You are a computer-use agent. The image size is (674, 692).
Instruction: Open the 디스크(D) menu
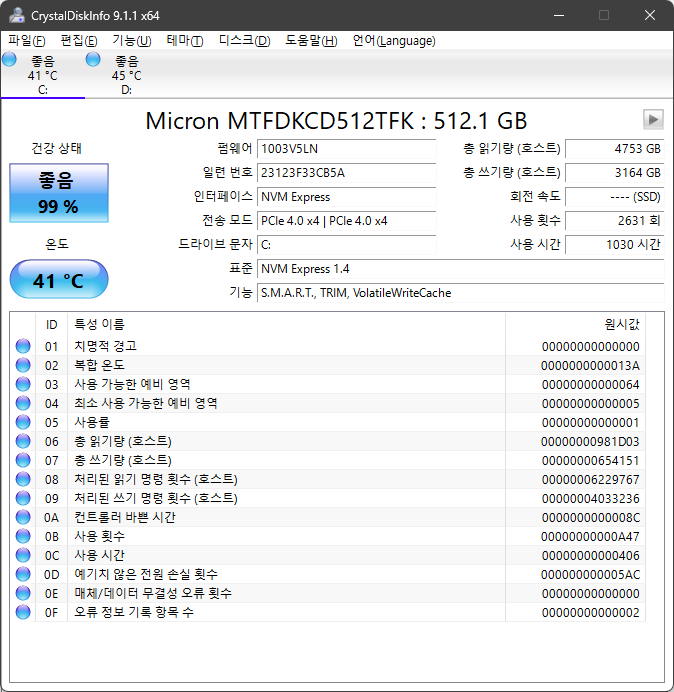click(x=244, y=41)
